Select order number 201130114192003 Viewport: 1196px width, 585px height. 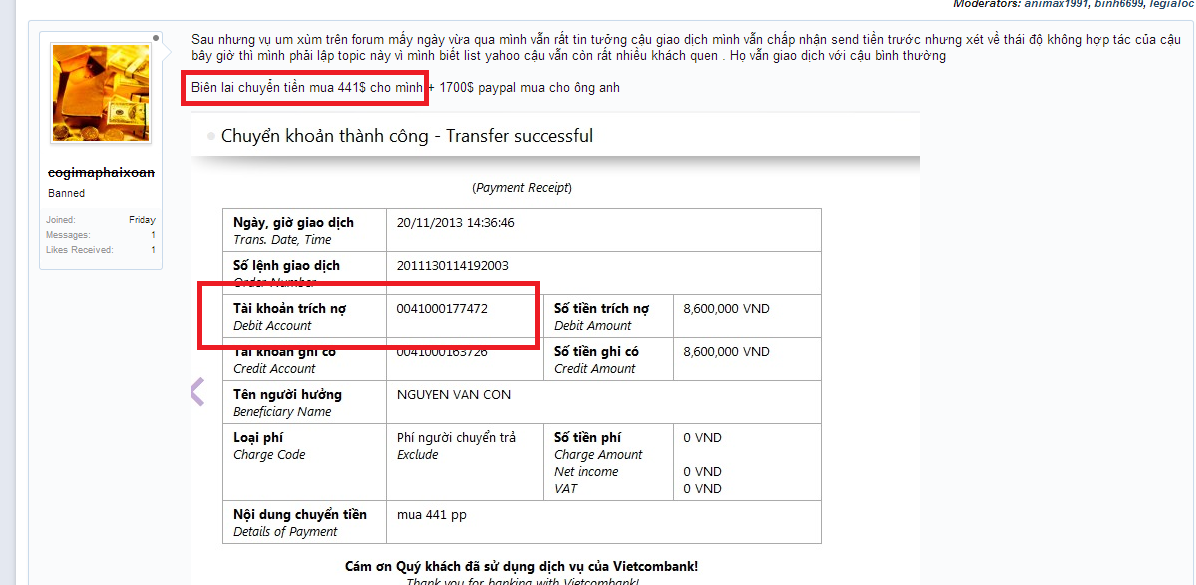tap(452, 265)
